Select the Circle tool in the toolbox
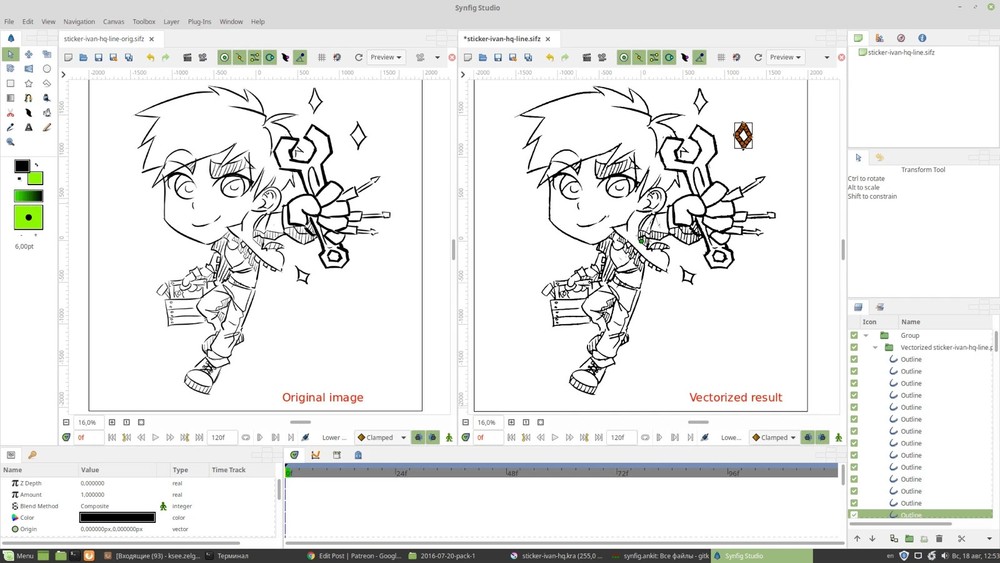The image size is (1000, 563). click(47, 69)
